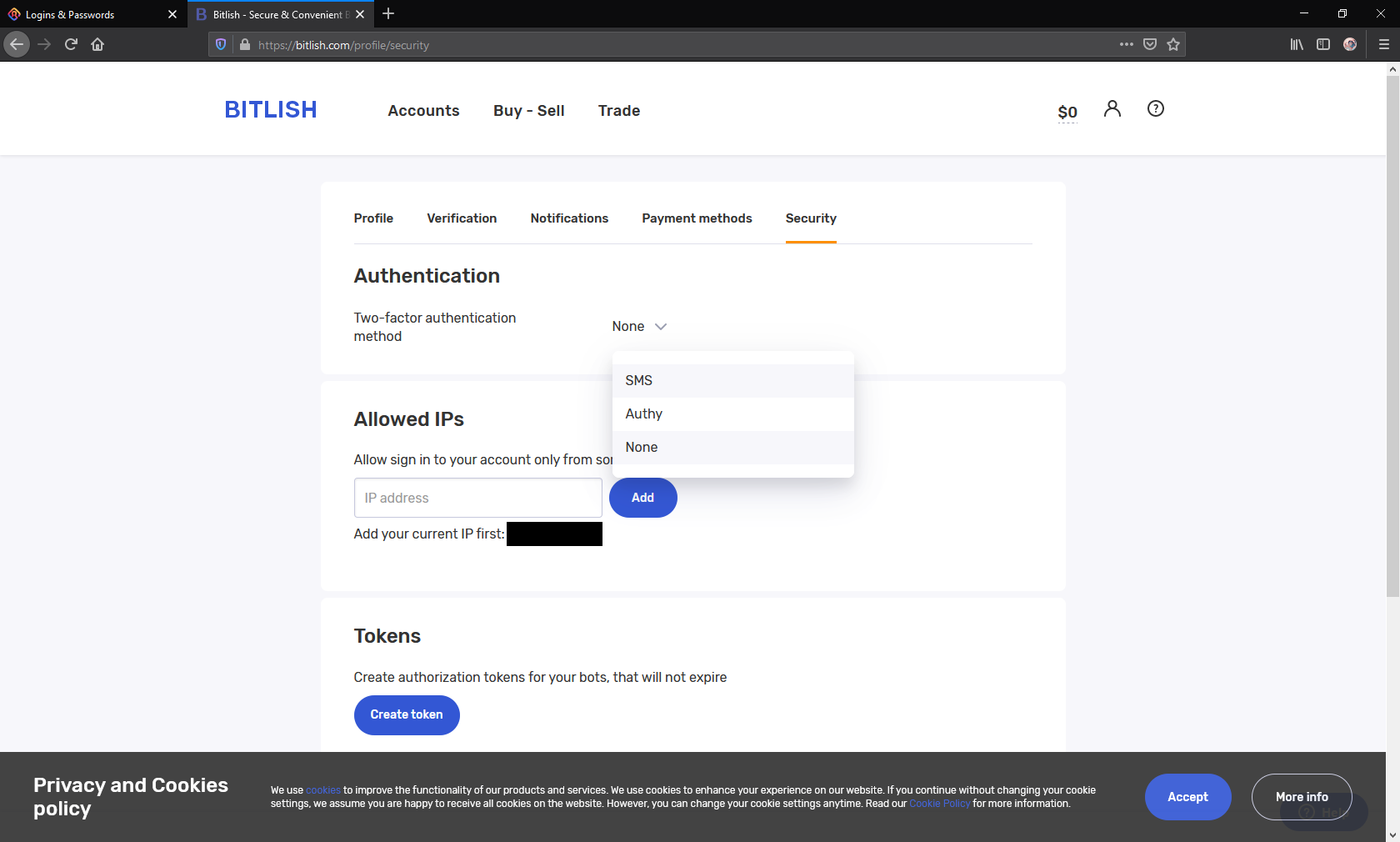Select the Security tab
1400x842 pixels.
[x=811, y=218]
